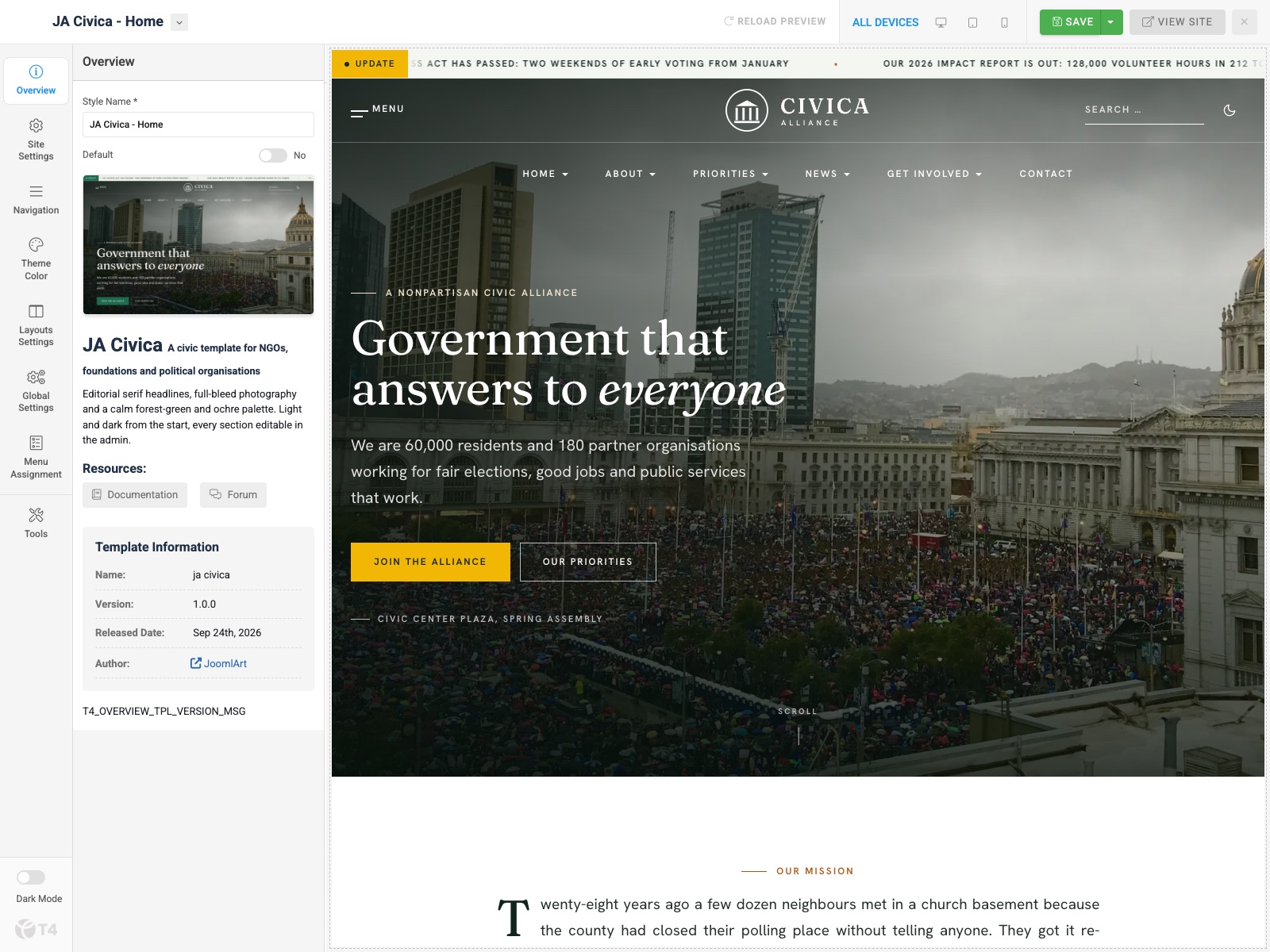Open the Navigation sidebar section

click(x=36, y=200)
